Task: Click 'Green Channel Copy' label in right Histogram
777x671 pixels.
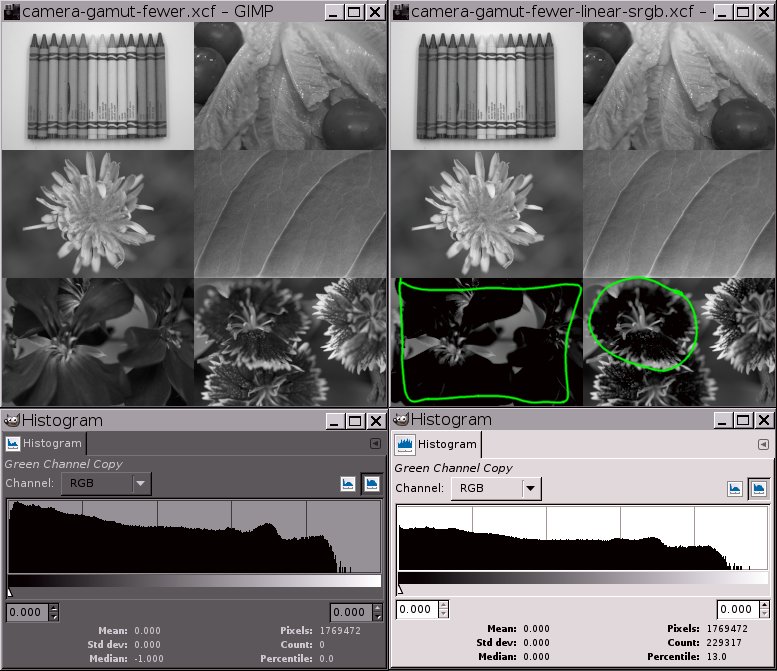Action: click(453, 468)
